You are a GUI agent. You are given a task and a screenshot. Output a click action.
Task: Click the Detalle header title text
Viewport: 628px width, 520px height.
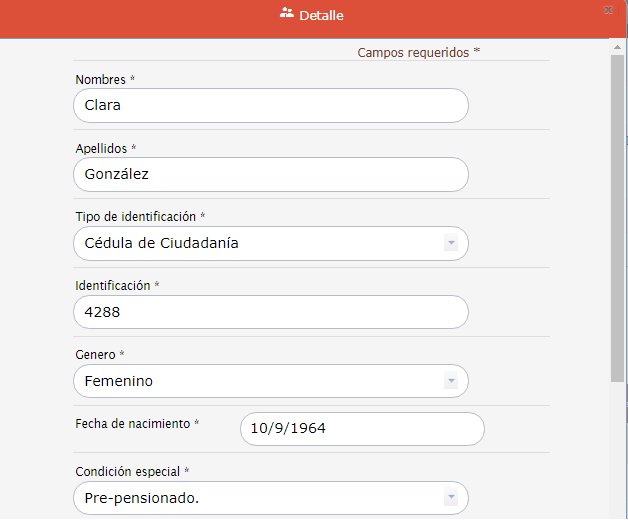pos(321,15)
